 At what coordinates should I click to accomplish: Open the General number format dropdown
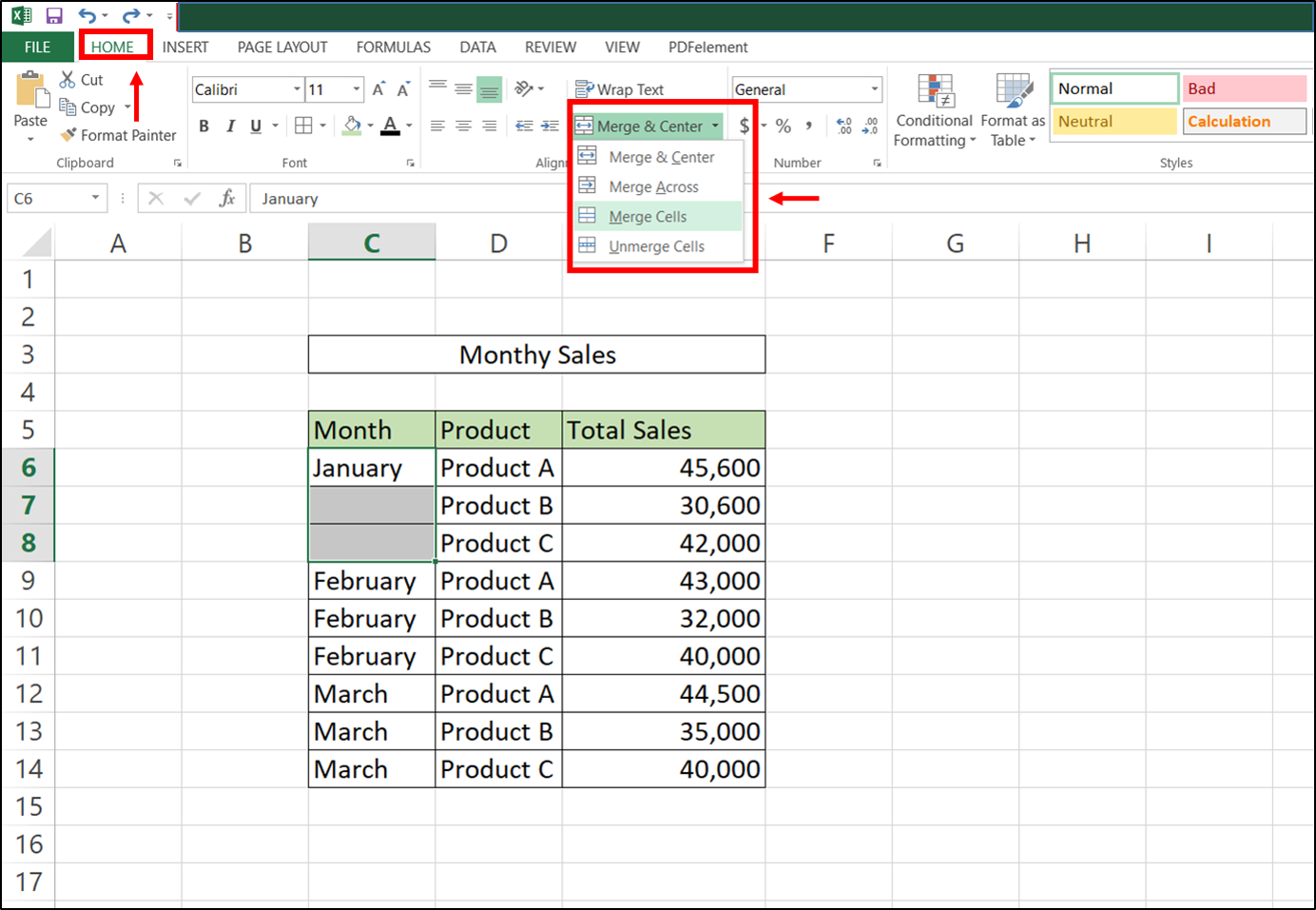coord(875,89)
